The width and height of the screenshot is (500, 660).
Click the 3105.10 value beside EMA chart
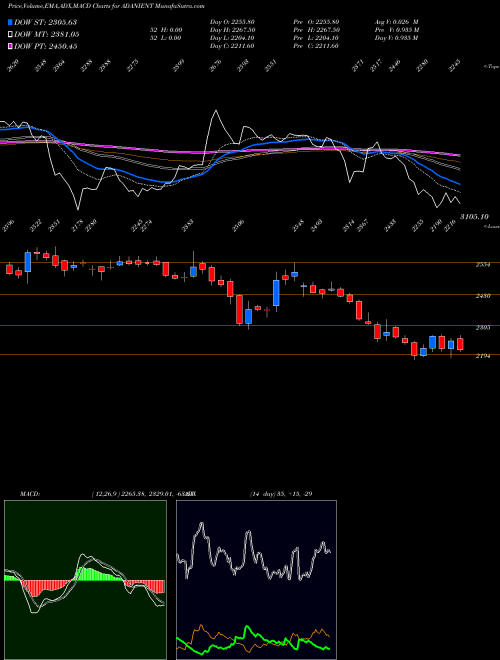(x=474, y=216)
